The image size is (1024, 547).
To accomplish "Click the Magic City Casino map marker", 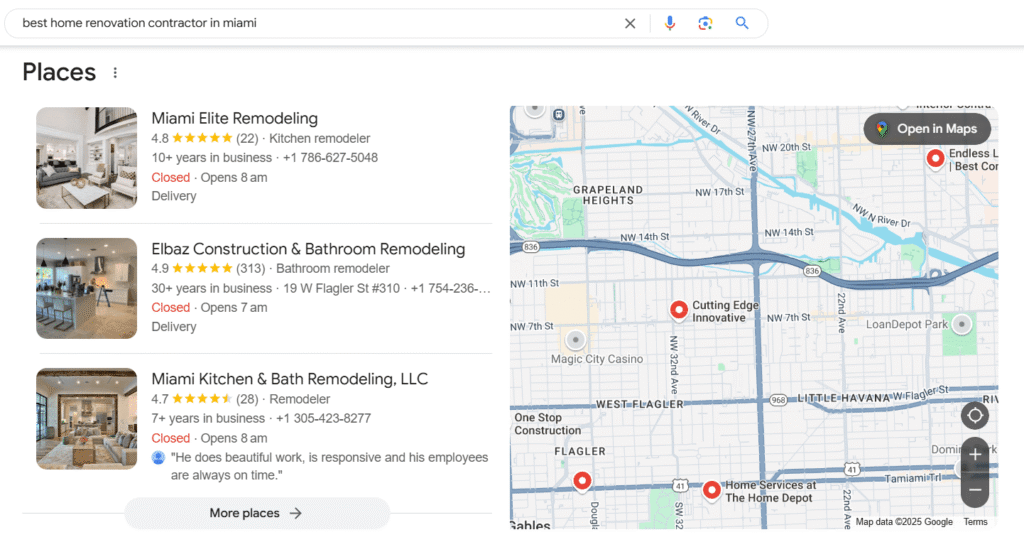I will click(575, 339).
